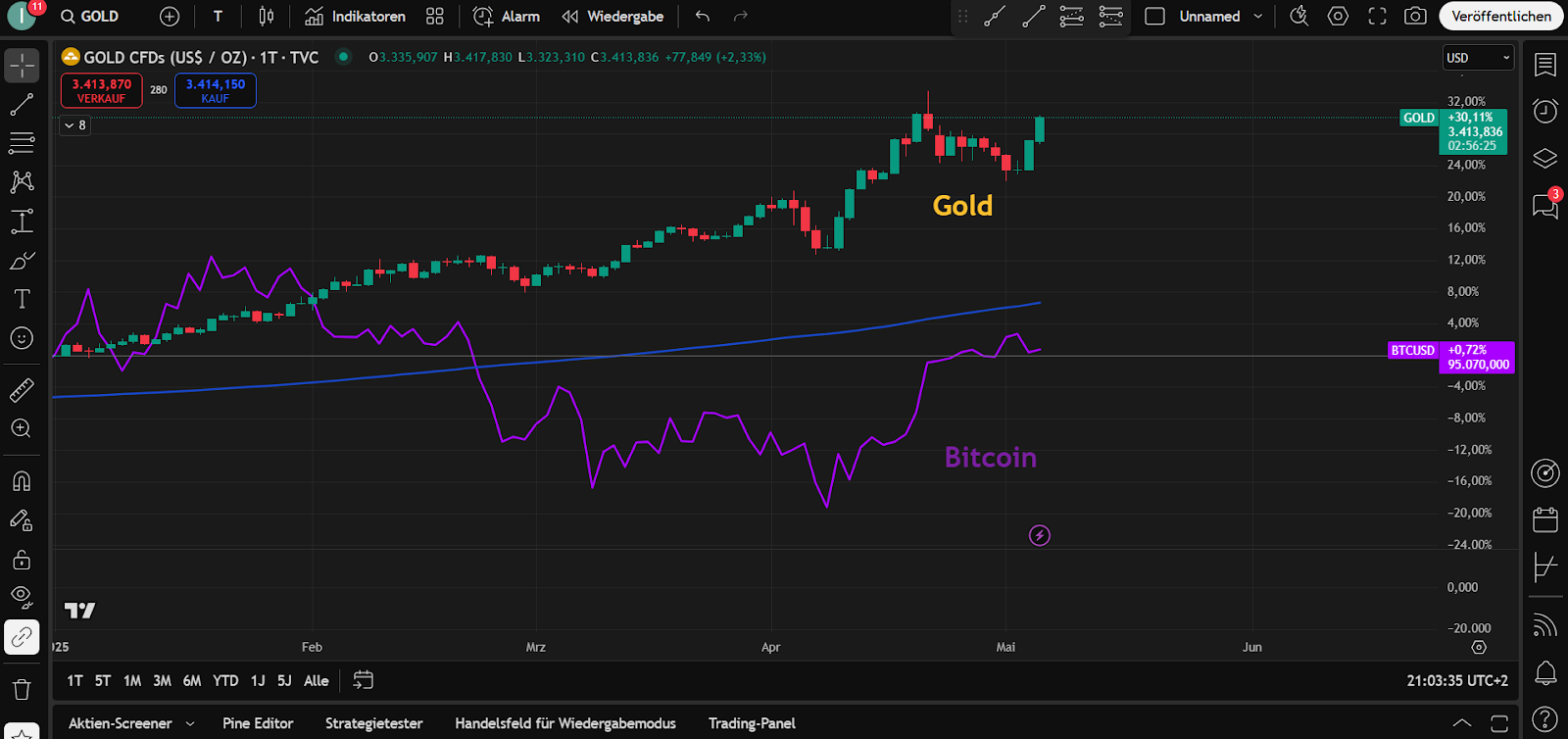Expand bottom panel with chevron up
1568x739 pixels.
1461,723
